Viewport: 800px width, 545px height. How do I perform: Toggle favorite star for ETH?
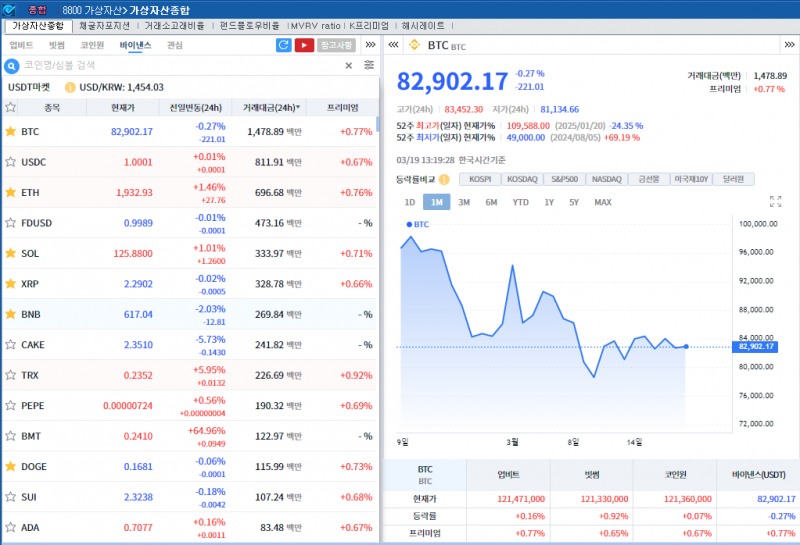(x=10, y=192)
